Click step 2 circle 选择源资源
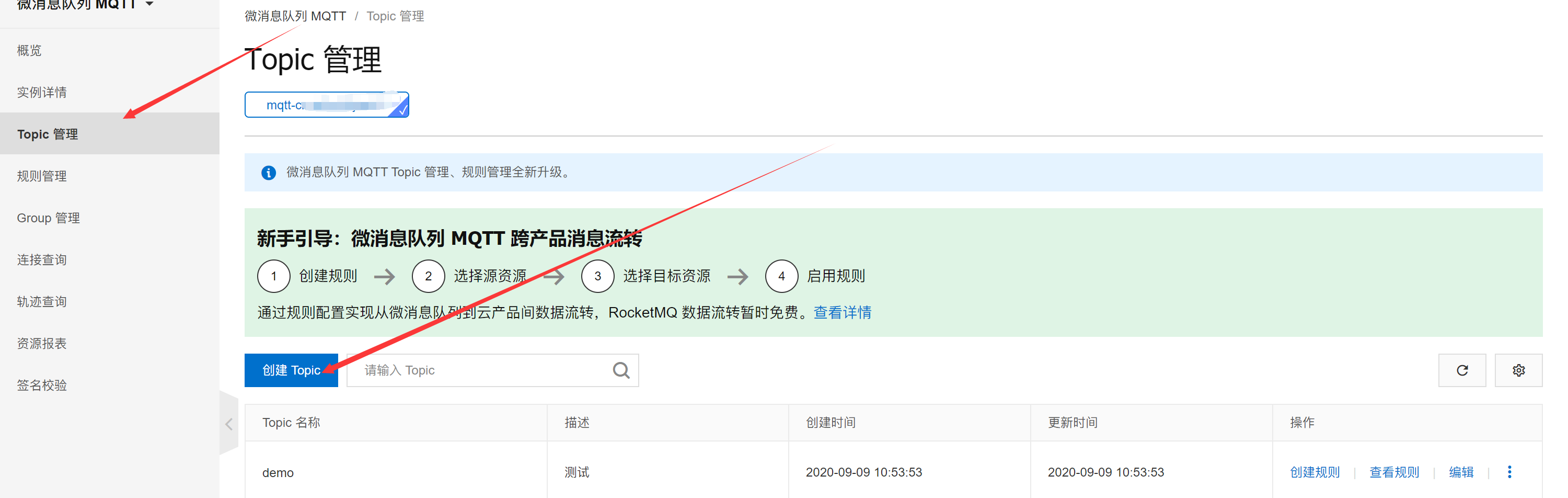Image resolution: width=1568 pixels, height=498 pixels. click(x=429, y=276)
